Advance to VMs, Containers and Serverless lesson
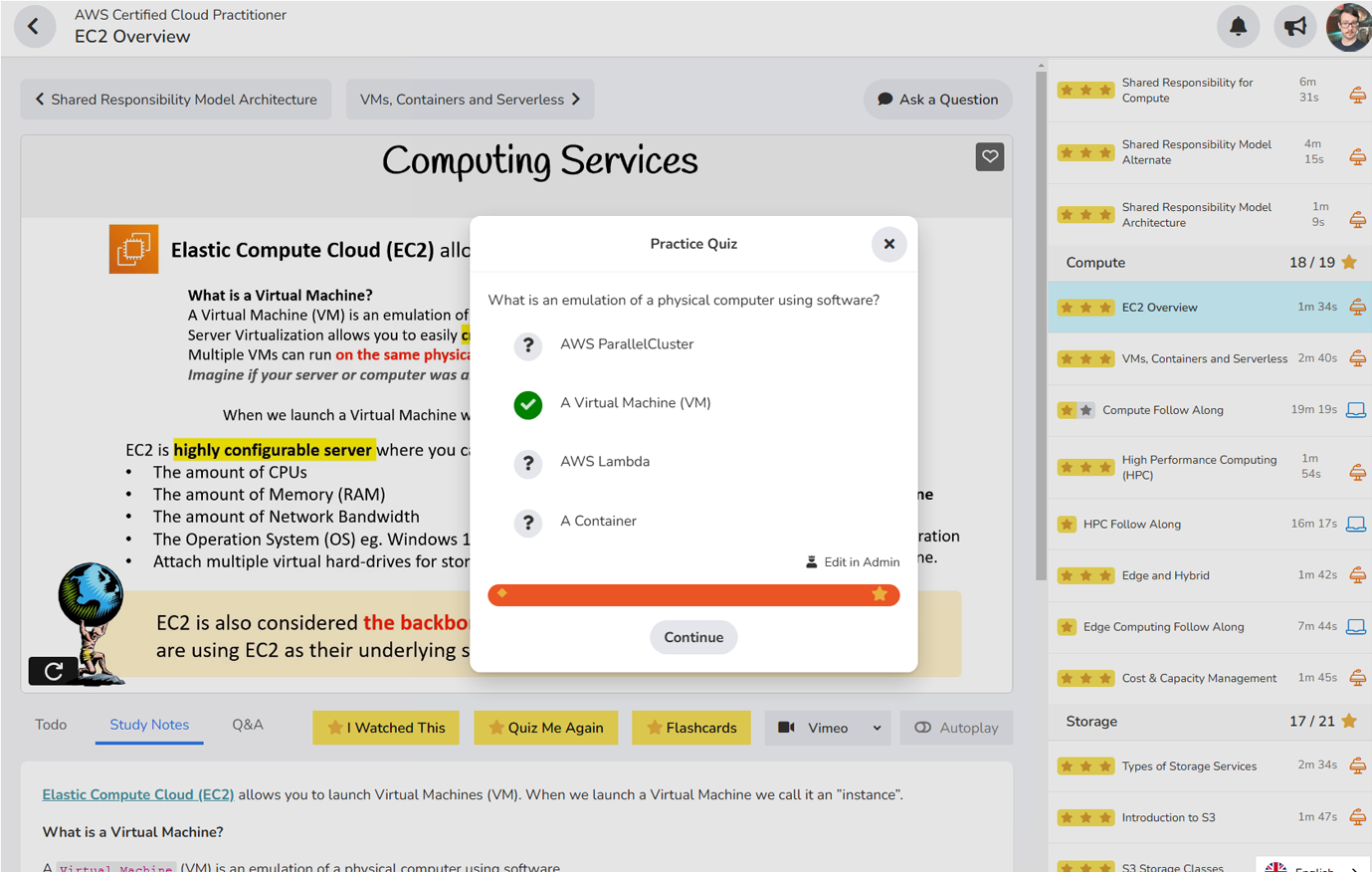 (x=470, y=99)
